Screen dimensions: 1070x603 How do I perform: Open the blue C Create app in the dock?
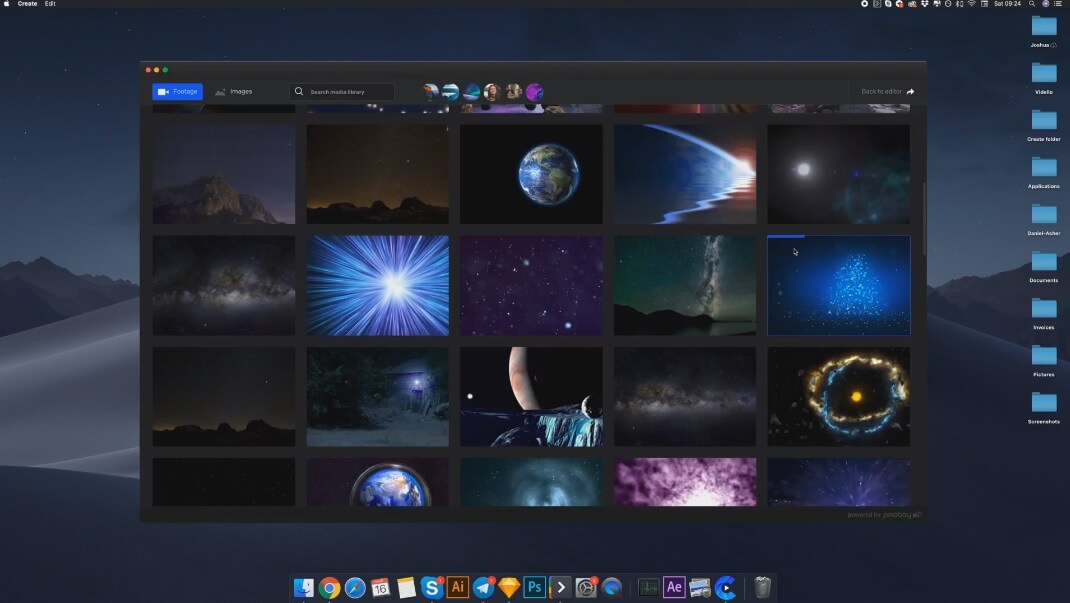click(725, 587)
